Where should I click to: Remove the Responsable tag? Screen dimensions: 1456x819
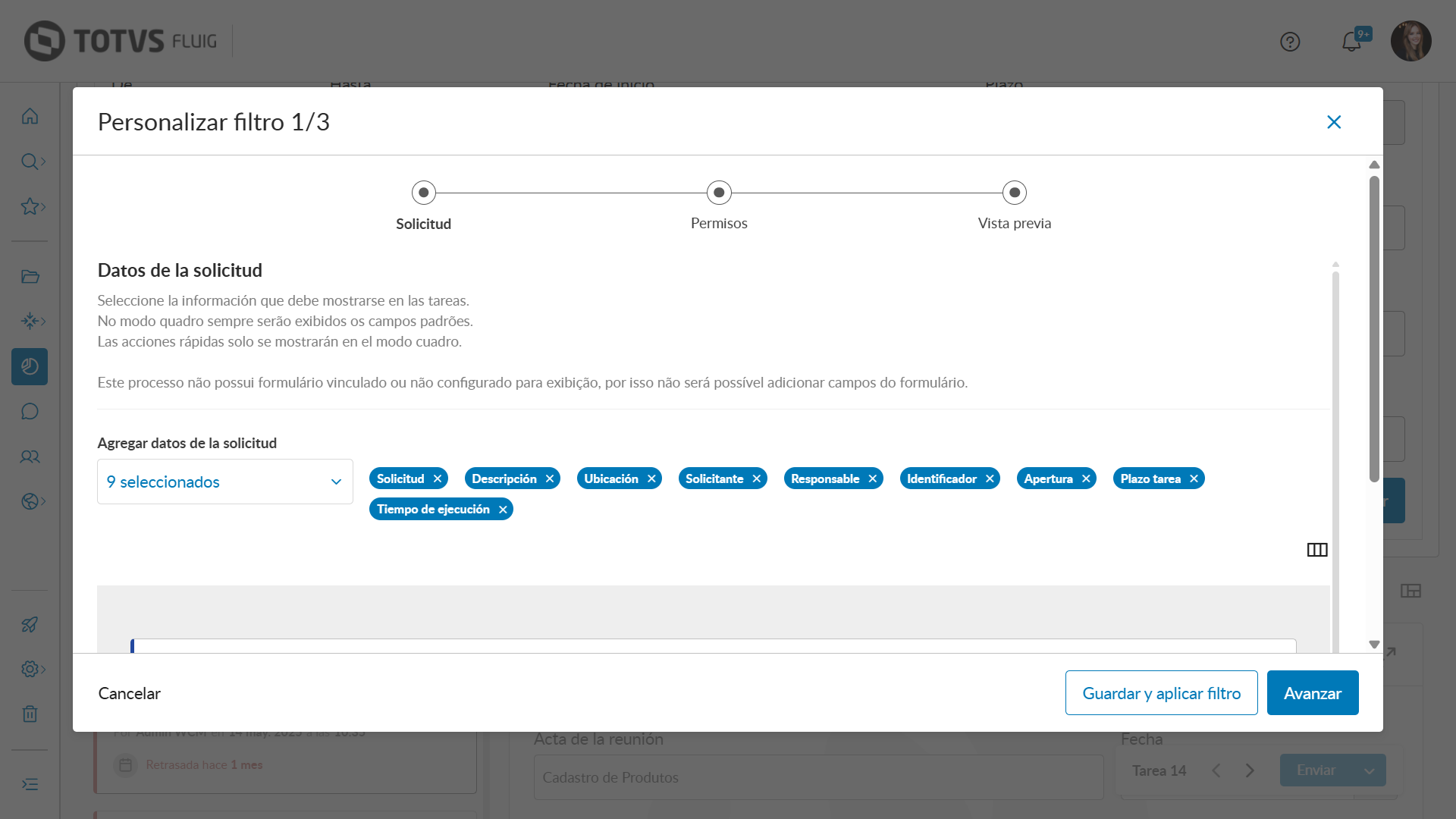pyautogui.click(x=873, y=479)
